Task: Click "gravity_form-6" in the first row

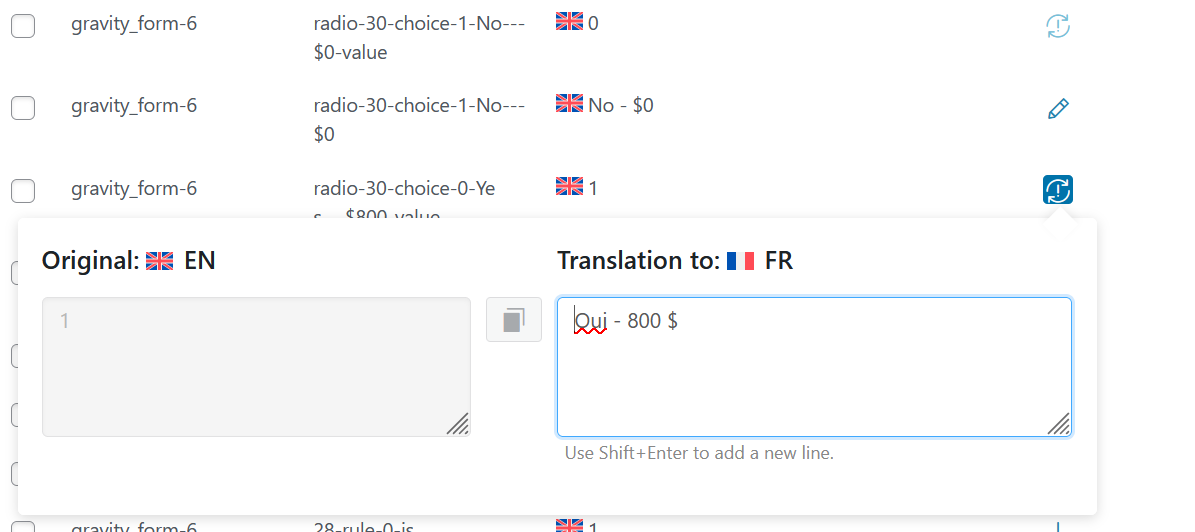Action: 134,24
